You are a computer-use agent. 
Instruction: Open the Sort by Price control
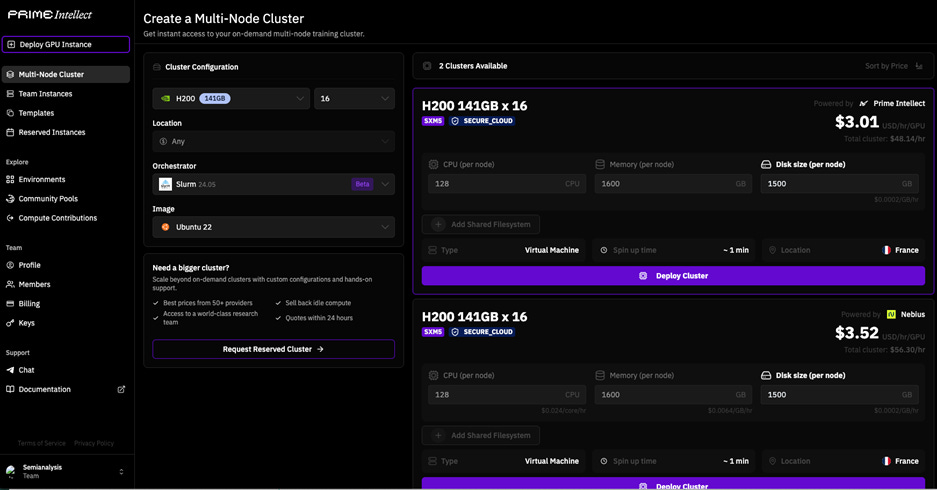pyautogui.click(x=894, y=66)
